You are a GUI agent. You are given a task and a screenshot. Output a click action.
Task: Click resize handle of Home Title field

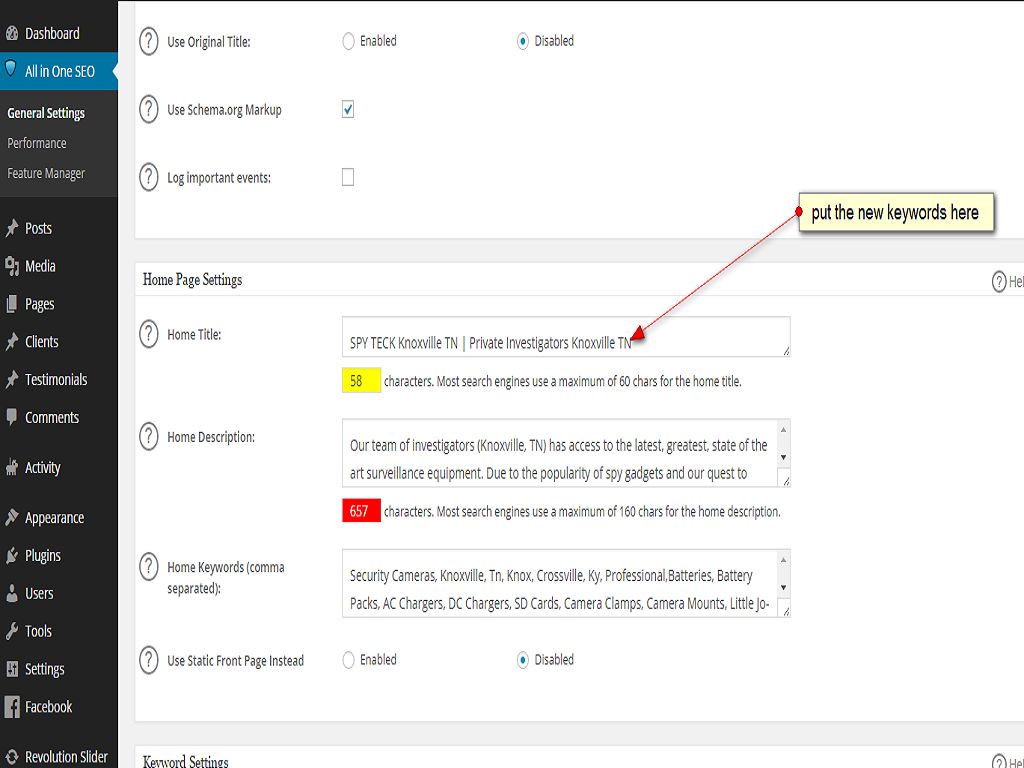786,351
